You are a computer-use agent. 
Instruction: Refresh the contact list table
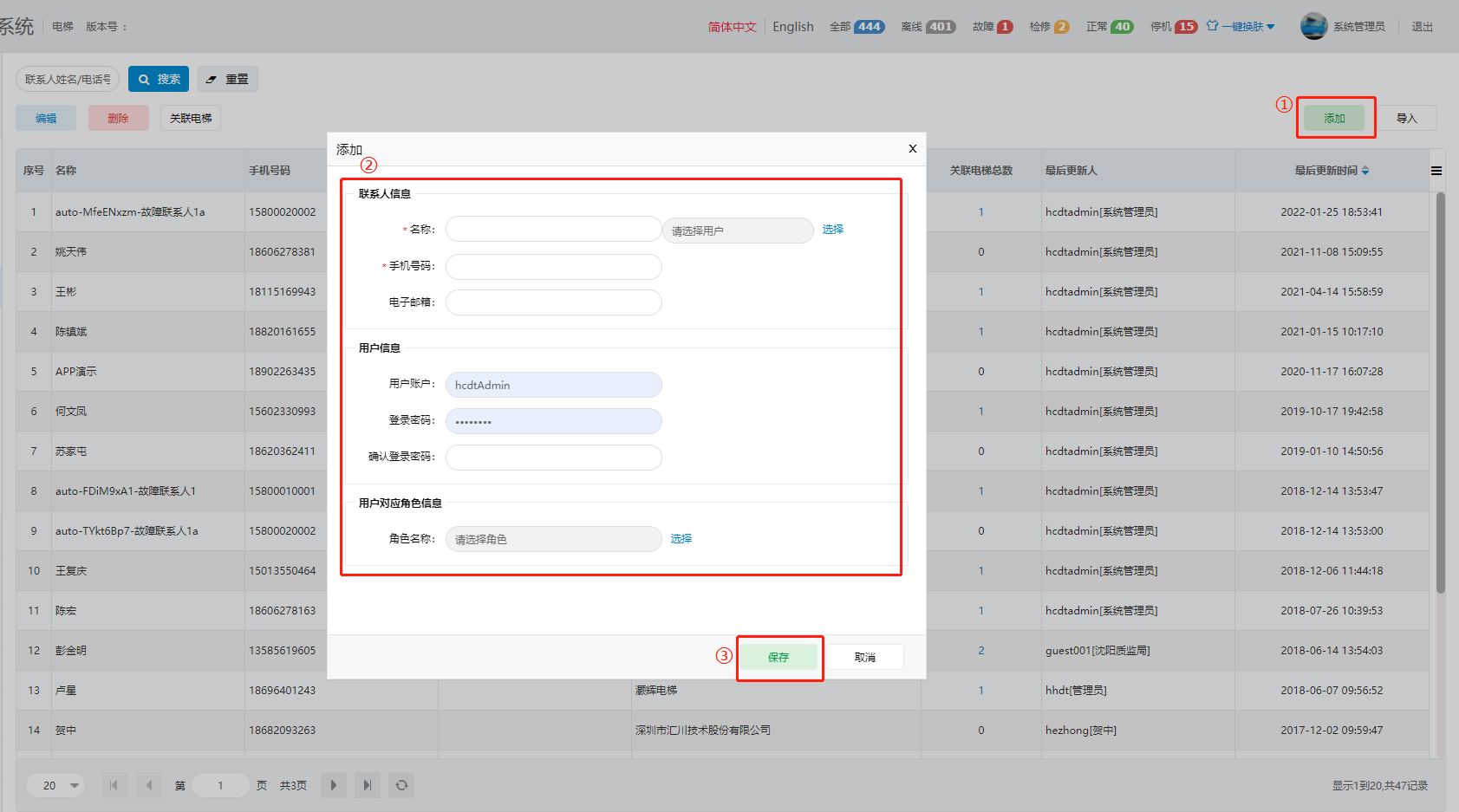click(401, 785)
